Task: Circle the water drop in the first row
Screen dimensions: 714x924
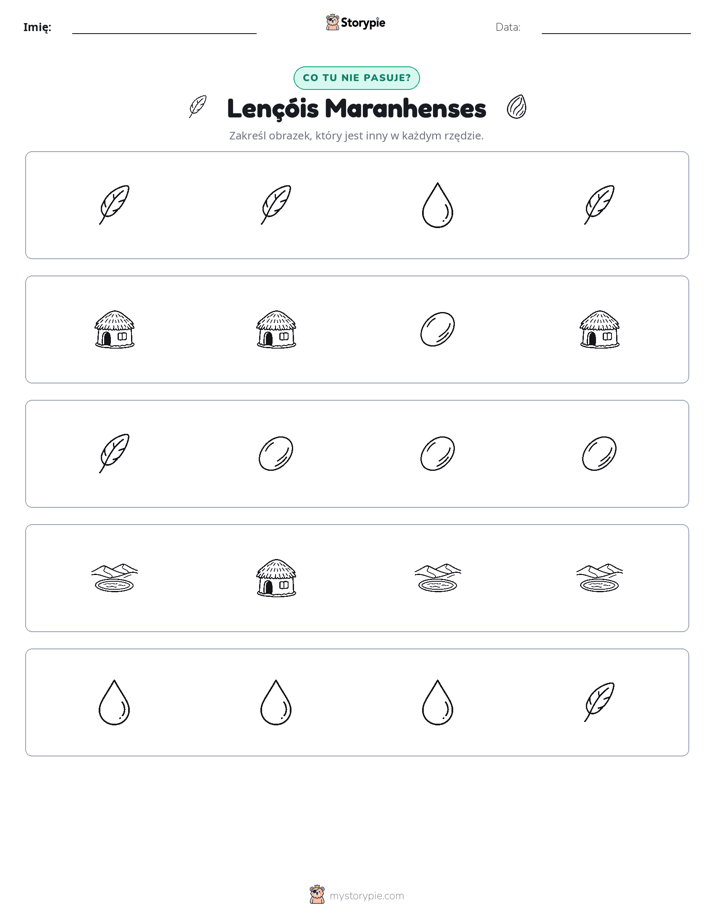Action: pyautogui.click(x=437, y=205)
